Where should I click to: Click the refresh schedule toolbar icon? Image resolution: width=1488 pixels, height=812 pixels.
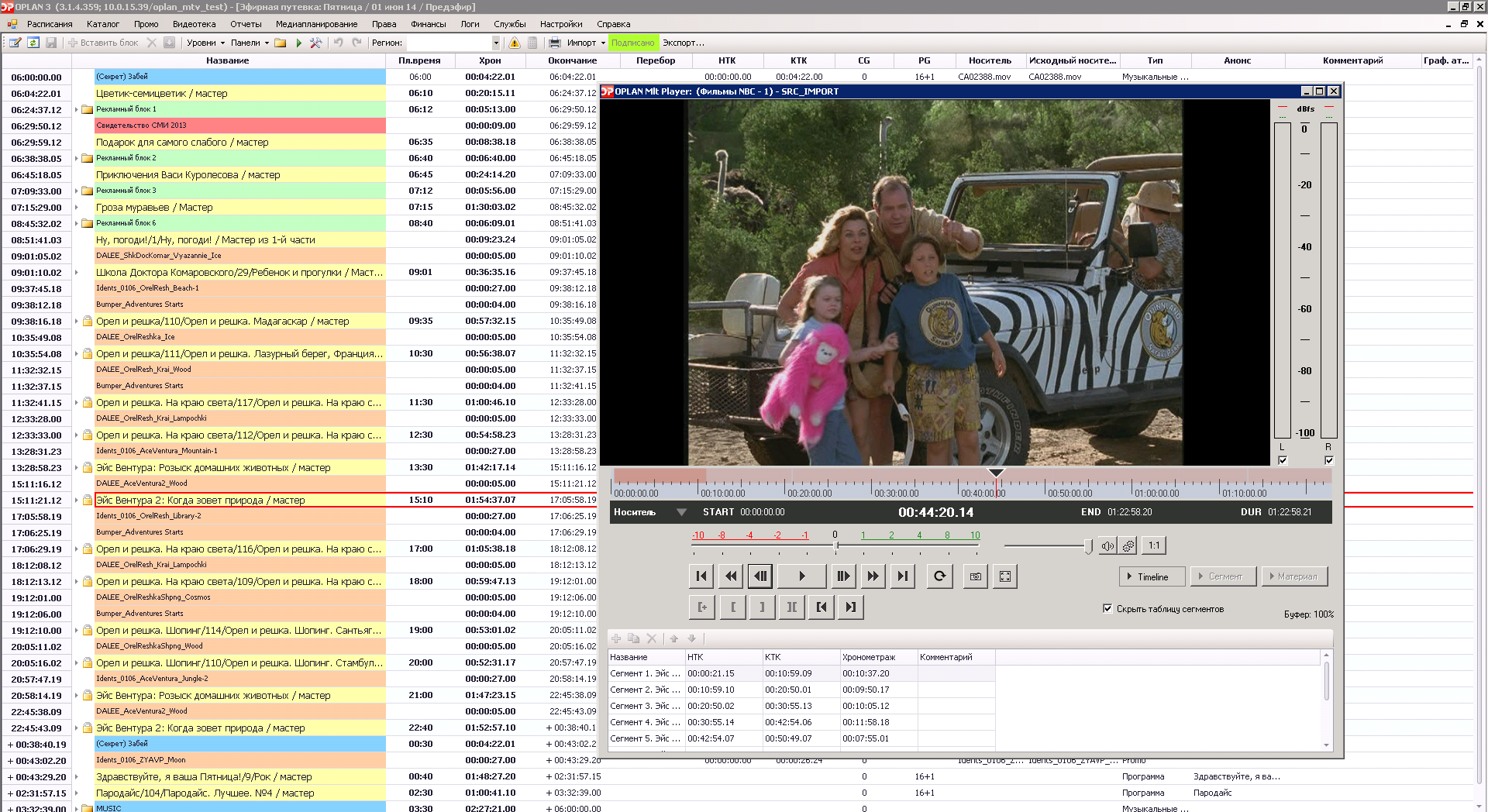(x=33, y=43)
